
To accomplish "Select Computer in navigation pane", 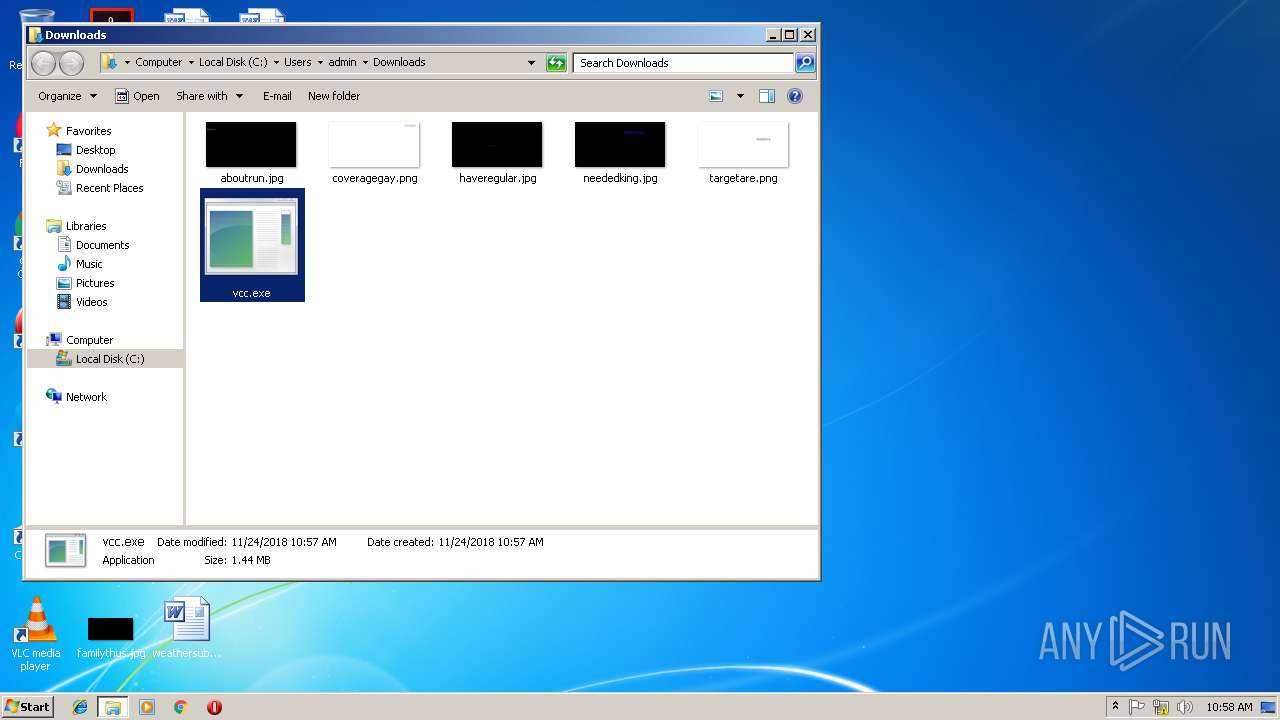I will click(89, 340).
